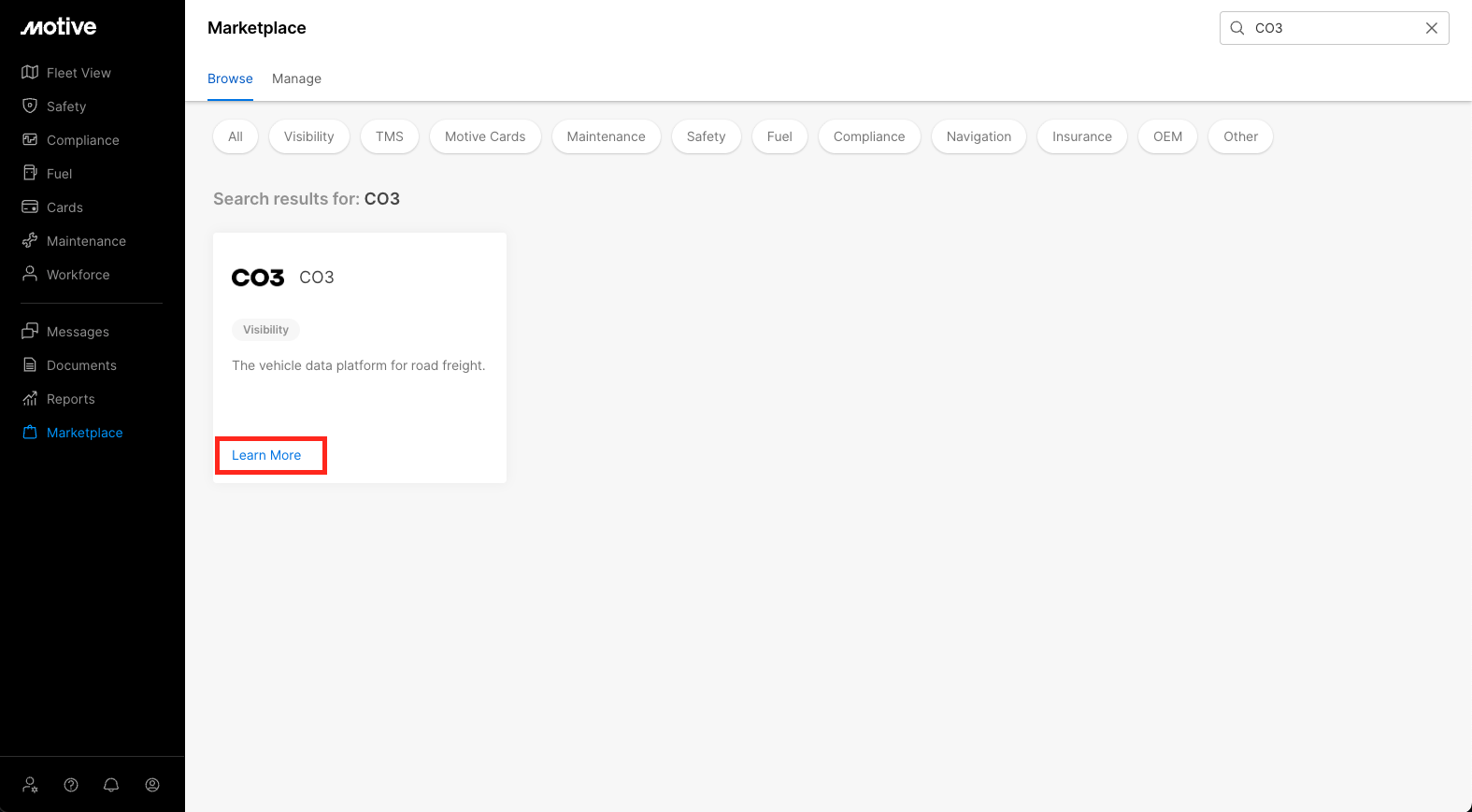Open the account profile icon
1472x812 pixels.
point(152,785)
